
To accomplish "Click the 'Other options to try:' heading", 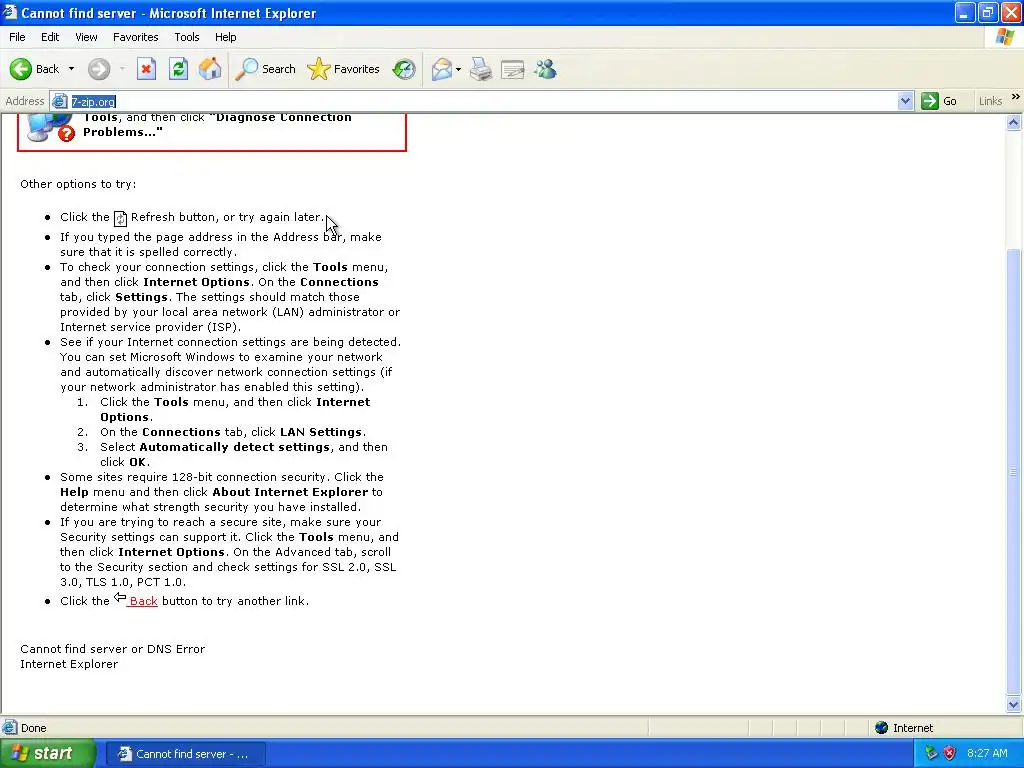I will 78,184.
